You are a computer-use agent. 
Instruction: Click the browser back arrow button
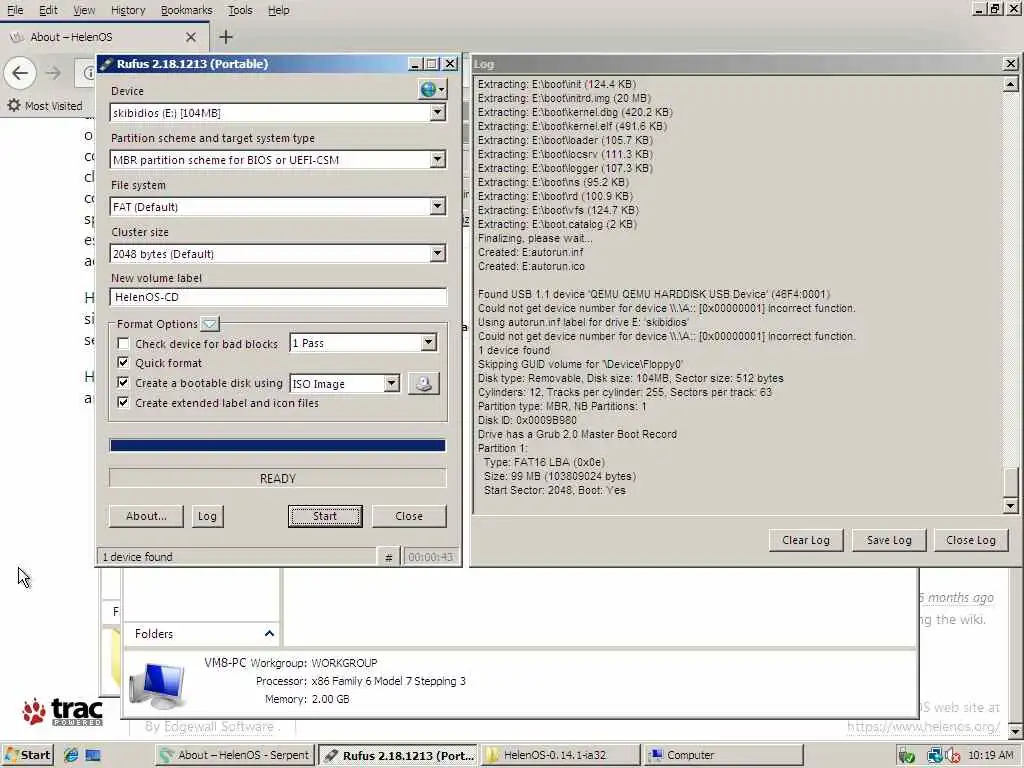coord(20,72)
